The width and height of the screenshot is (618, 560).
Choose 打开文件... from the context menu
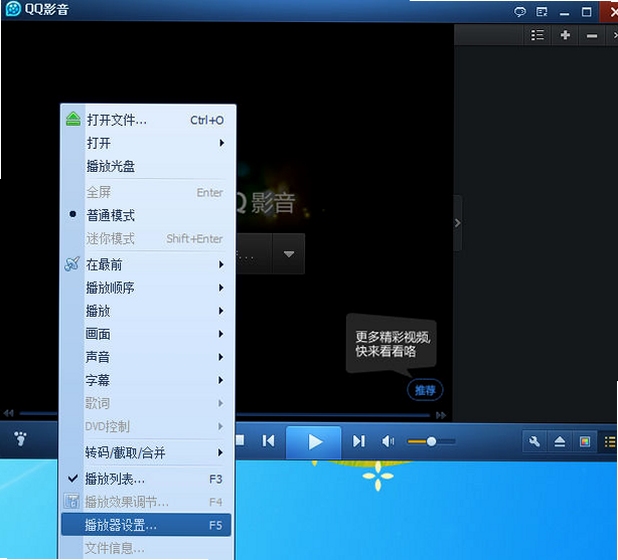146,119
